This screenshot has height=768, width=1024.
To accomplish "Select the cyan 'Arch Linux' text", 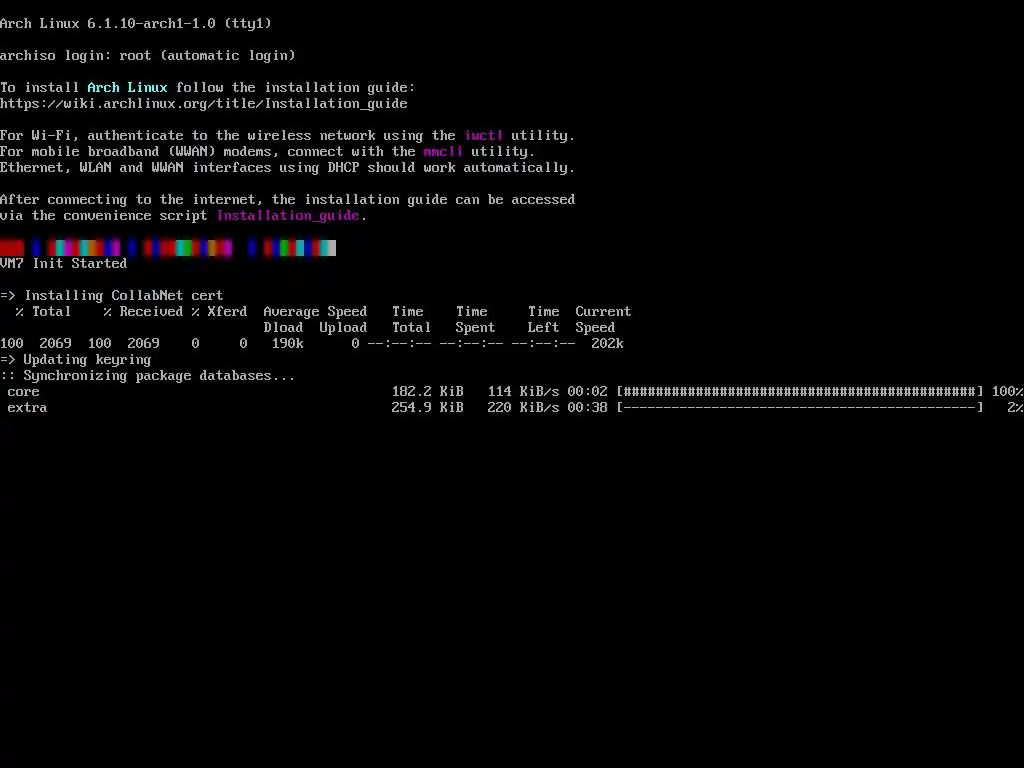I will pos(127,88).
